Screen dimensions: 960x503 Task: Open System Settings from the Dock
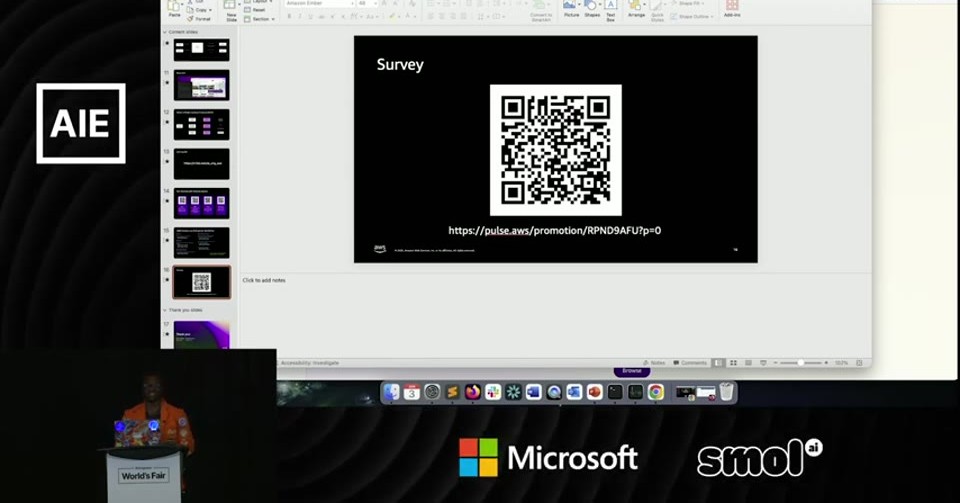(432, 392)
